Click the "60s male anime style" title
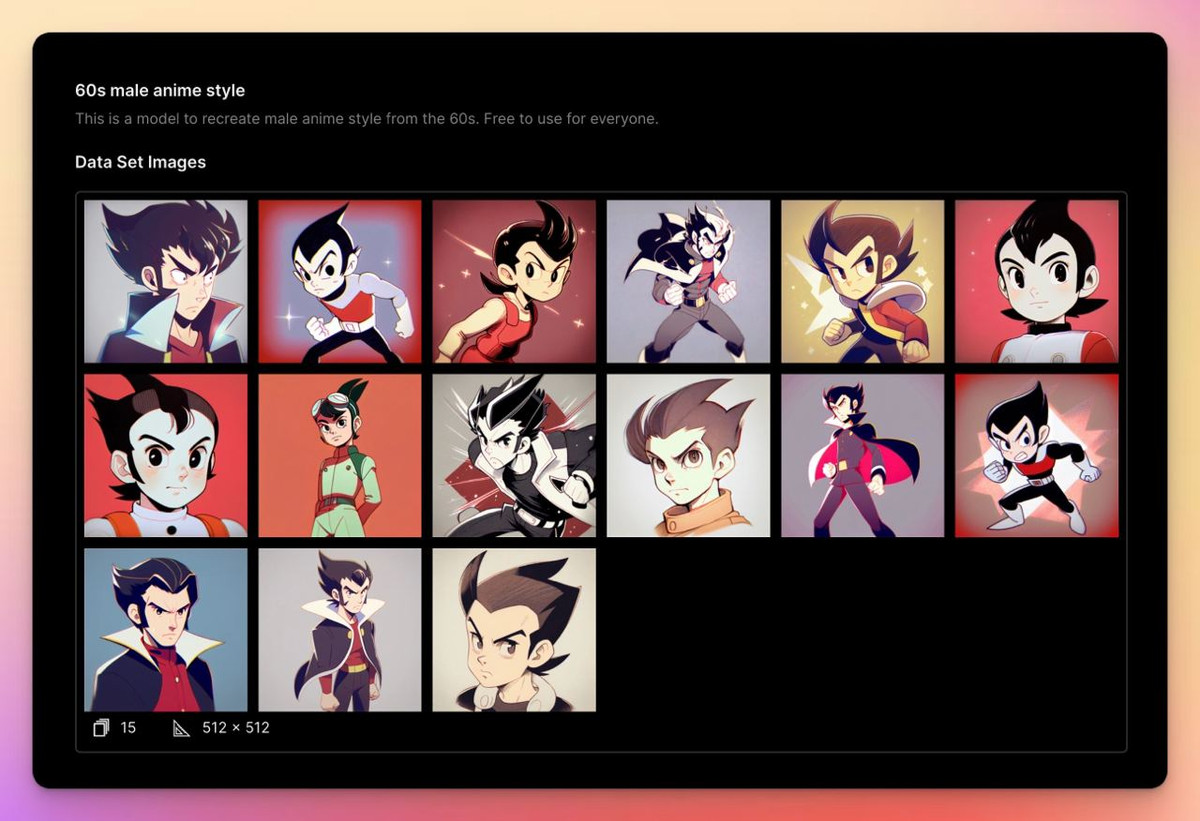The height and width of the screenshot is (821, 1200). 160,91
